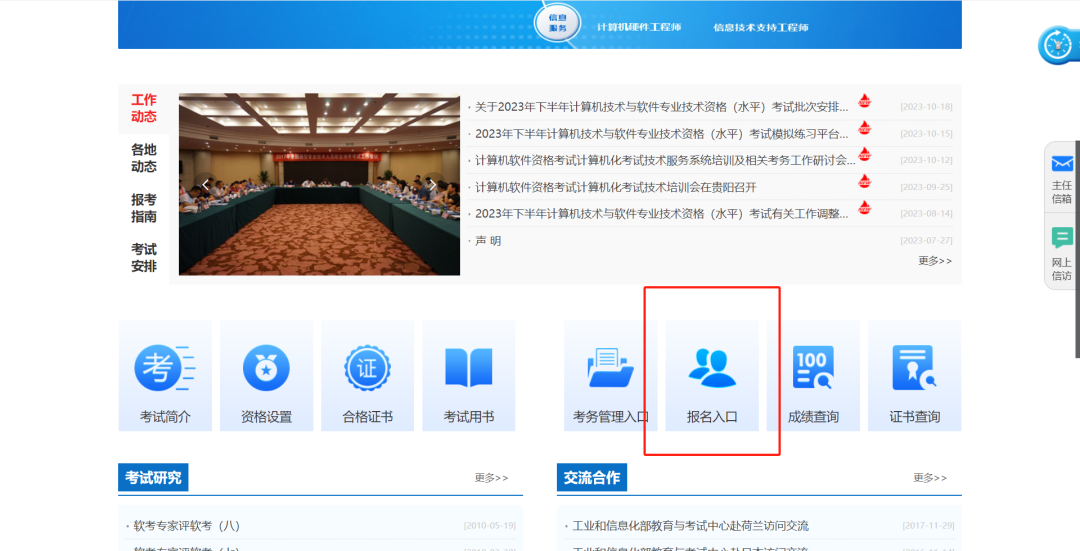The image size is (1080, 551).
Task: Open news about 考试技术服务系统培训及相关考务工作研讨会
Action: tap(665, 160)
